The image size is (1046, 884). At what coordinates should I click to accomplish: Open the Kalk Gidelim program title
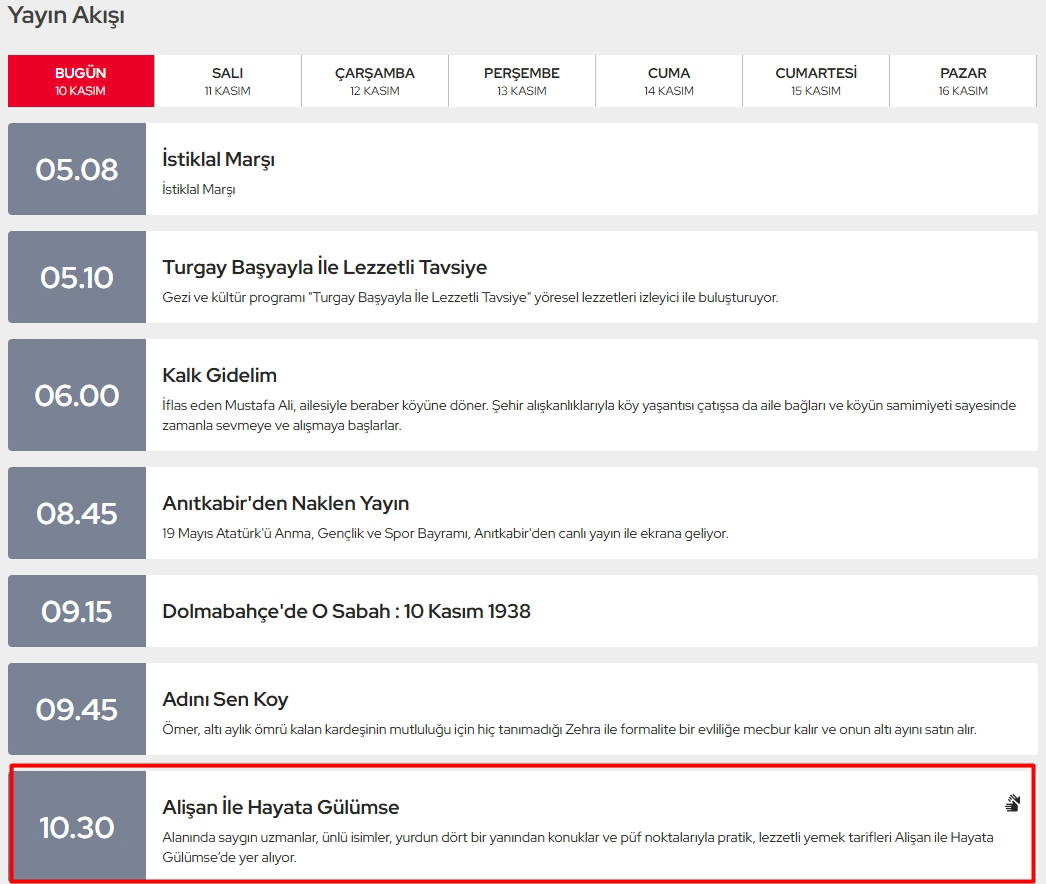point(219,376)
